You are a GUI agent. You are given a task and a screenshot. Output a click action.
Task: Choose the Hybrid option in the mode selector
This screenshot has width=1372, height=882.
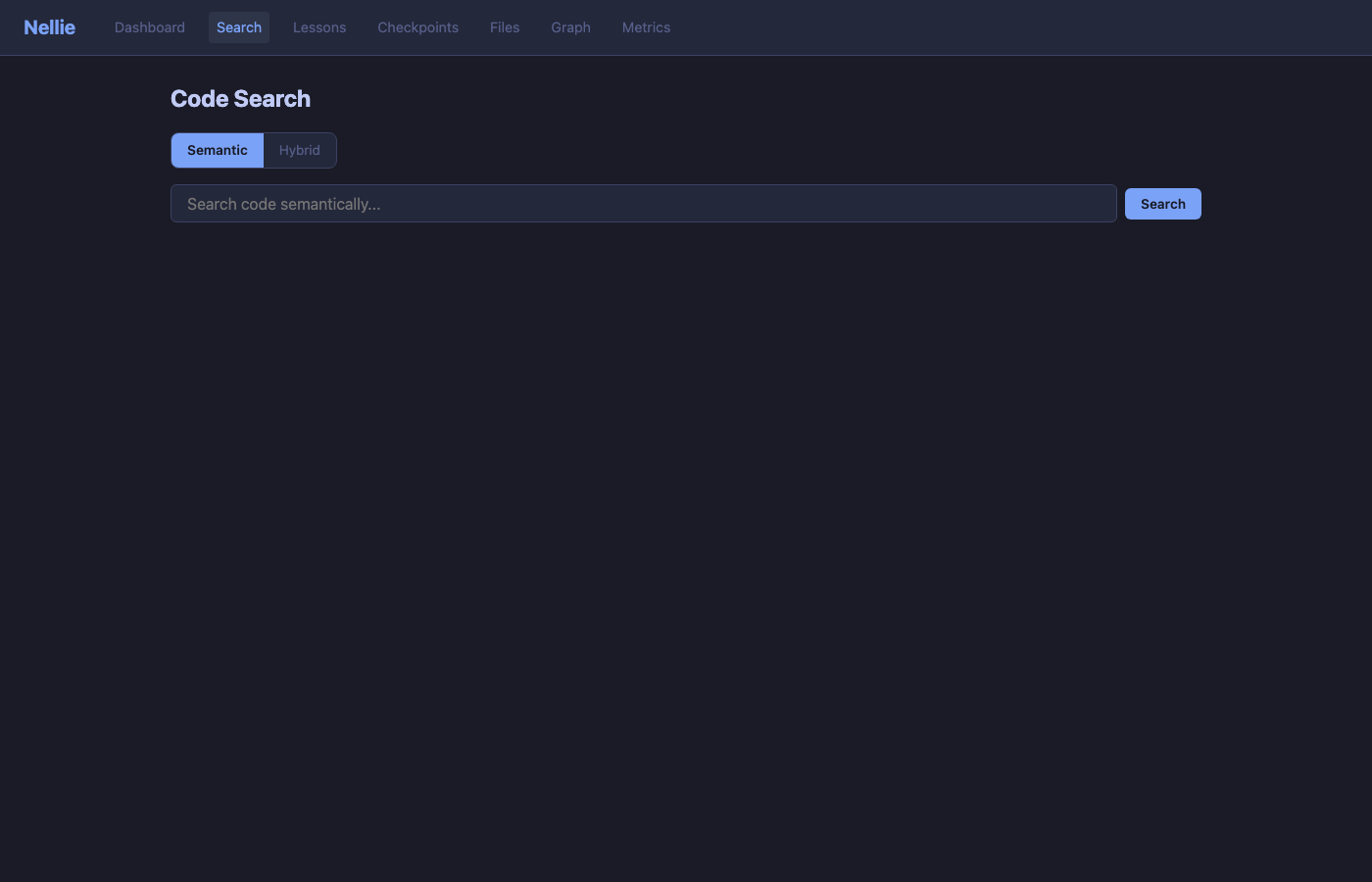tap(299, 150)
